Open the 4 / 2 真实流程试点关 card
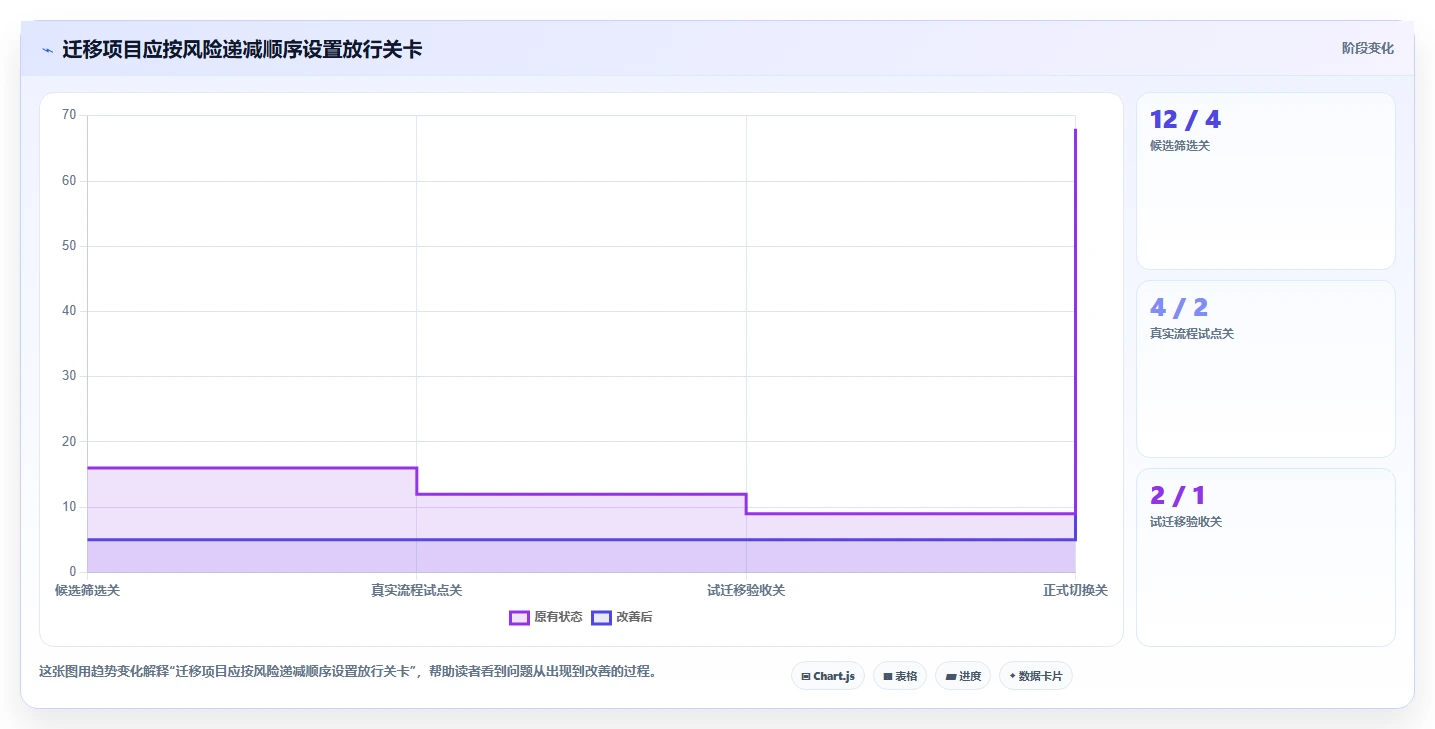 tap(1265, 369)
